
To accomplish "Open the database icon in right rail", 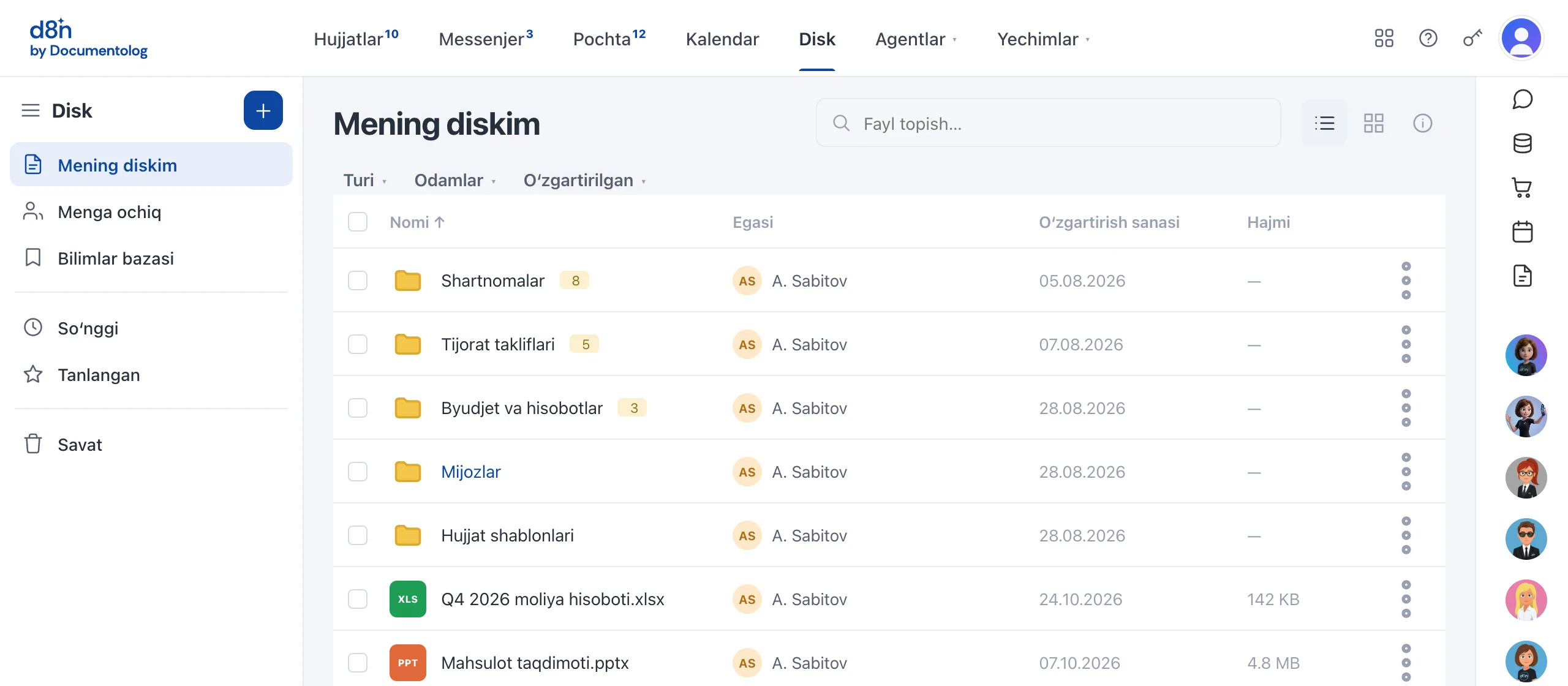I will click(1522, 143).
